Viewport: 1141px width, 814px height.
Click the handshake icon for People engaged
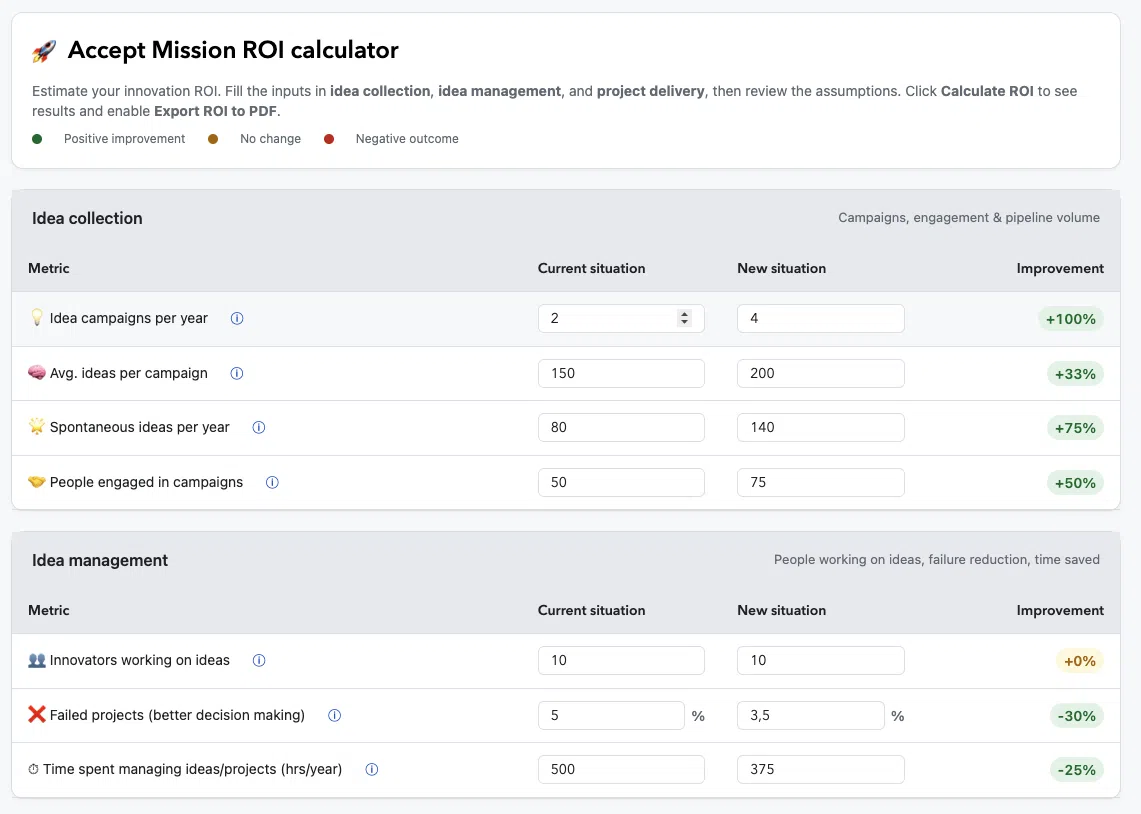pos(36,482)
